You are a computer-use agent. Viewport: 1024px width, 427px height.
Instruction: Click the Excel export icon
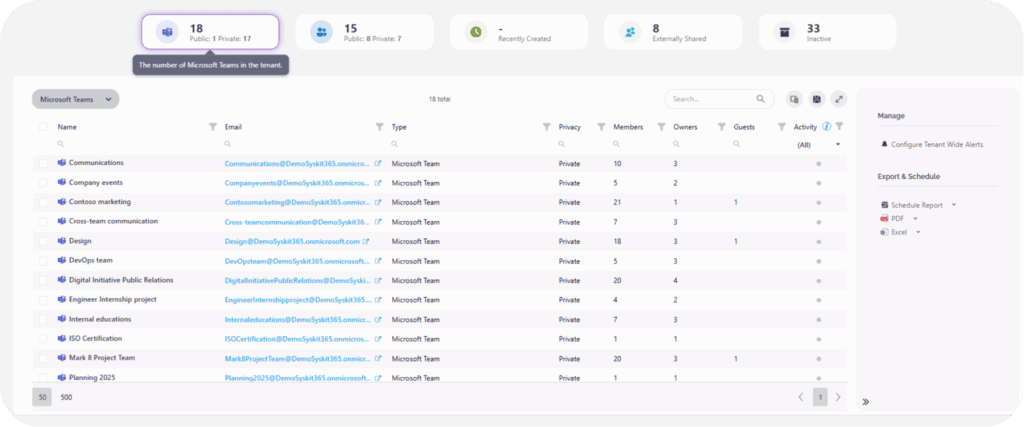coord(884,232)
